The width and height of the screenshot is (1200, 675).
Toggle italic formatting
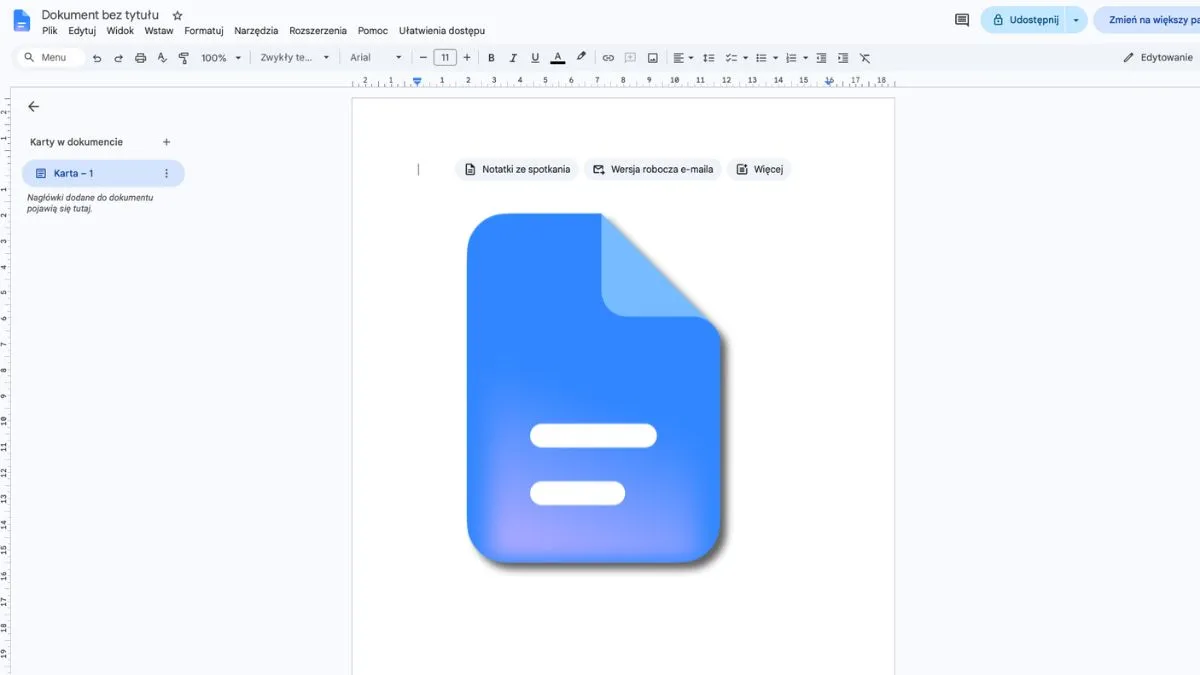(513, 58)
